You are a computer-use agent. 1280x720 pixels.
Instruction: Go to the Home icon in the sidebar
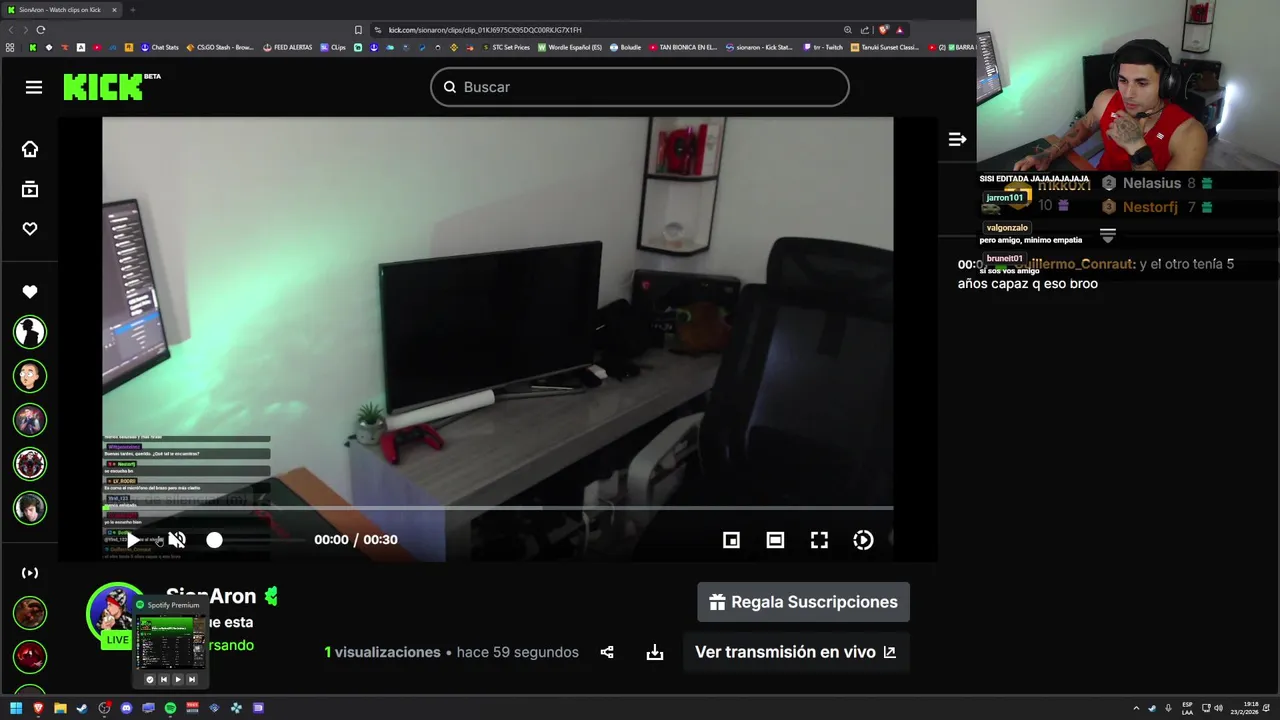tap(30, 149)
